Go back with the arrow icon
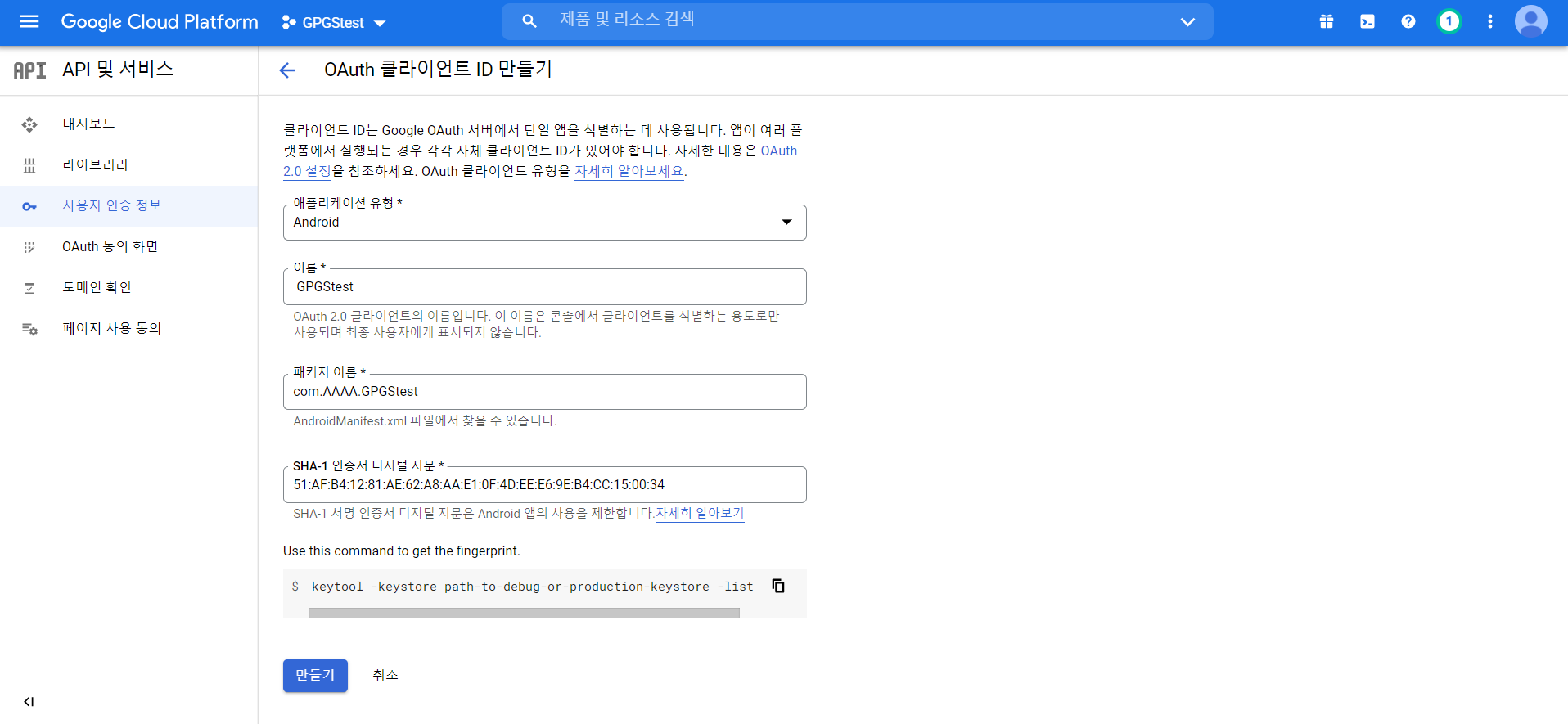 pos(287,70)
